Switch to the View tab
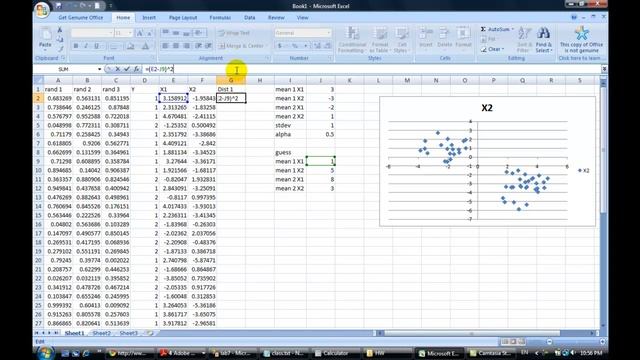640x360 pixels. point(302,18)
